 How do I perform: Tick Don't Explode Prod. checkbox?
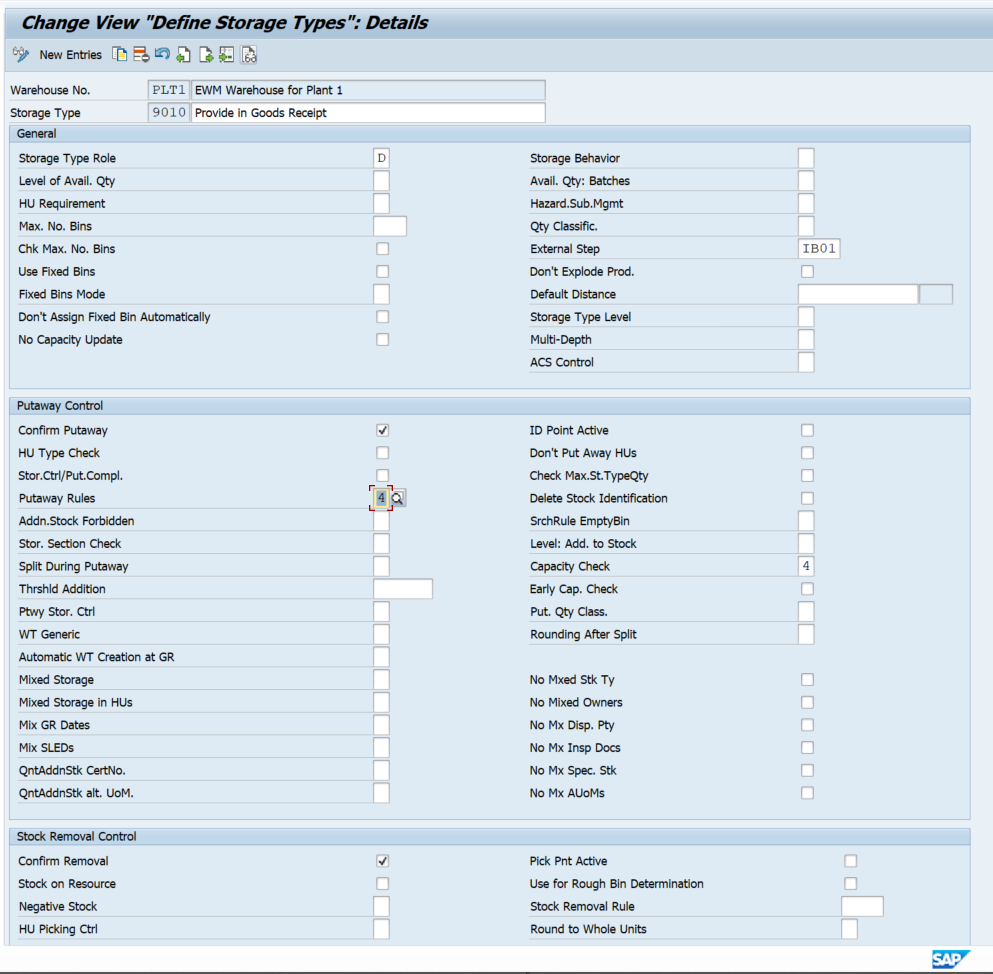(x=807, y=272)
